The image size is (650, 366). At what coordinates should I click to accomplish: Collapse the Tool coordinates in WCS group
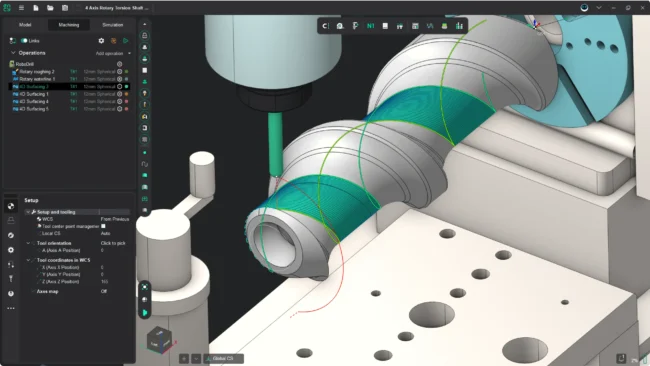29,260
